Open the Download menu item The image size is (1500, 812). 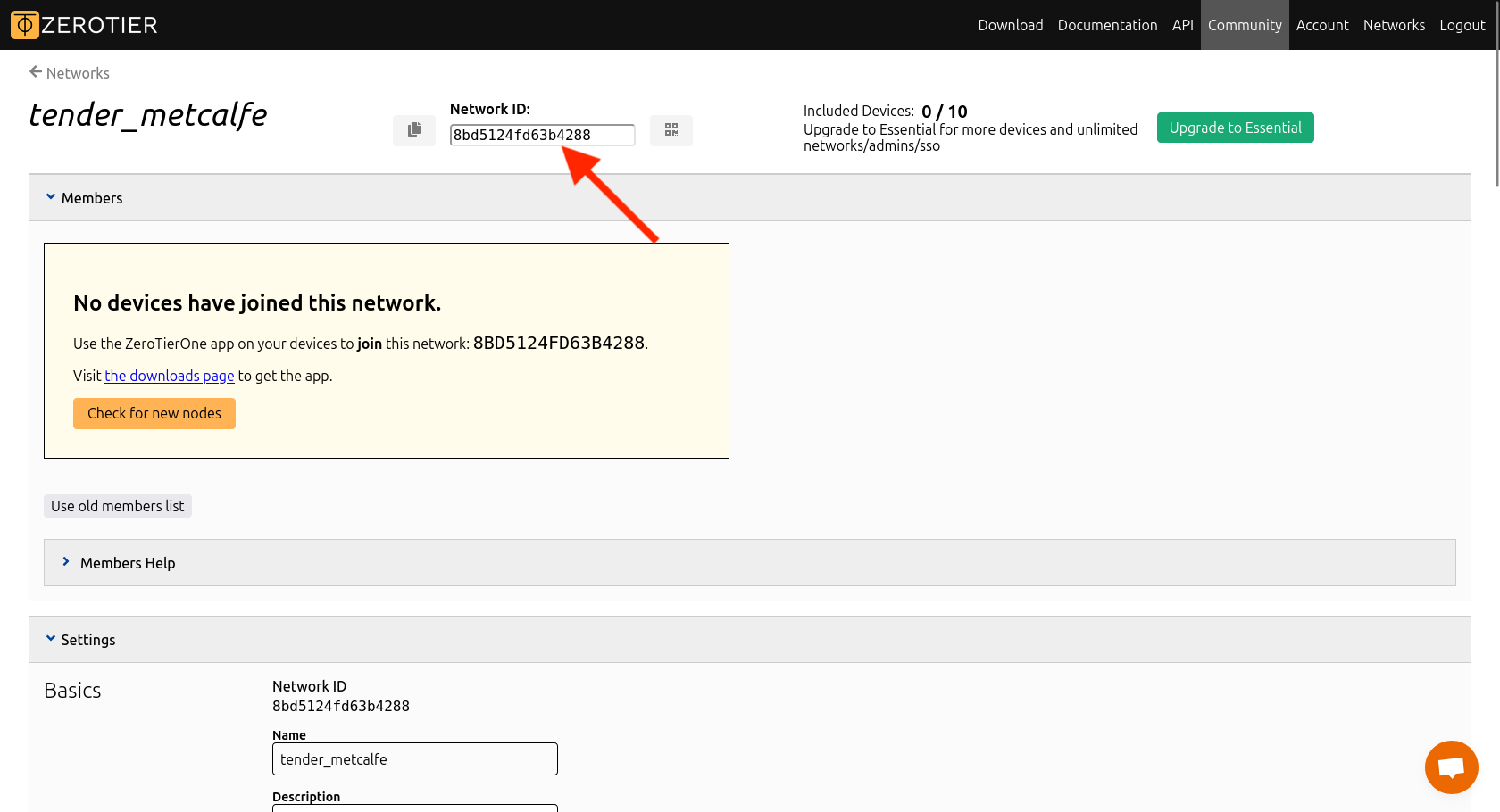pyautogui.click(x=1010, y=25)
